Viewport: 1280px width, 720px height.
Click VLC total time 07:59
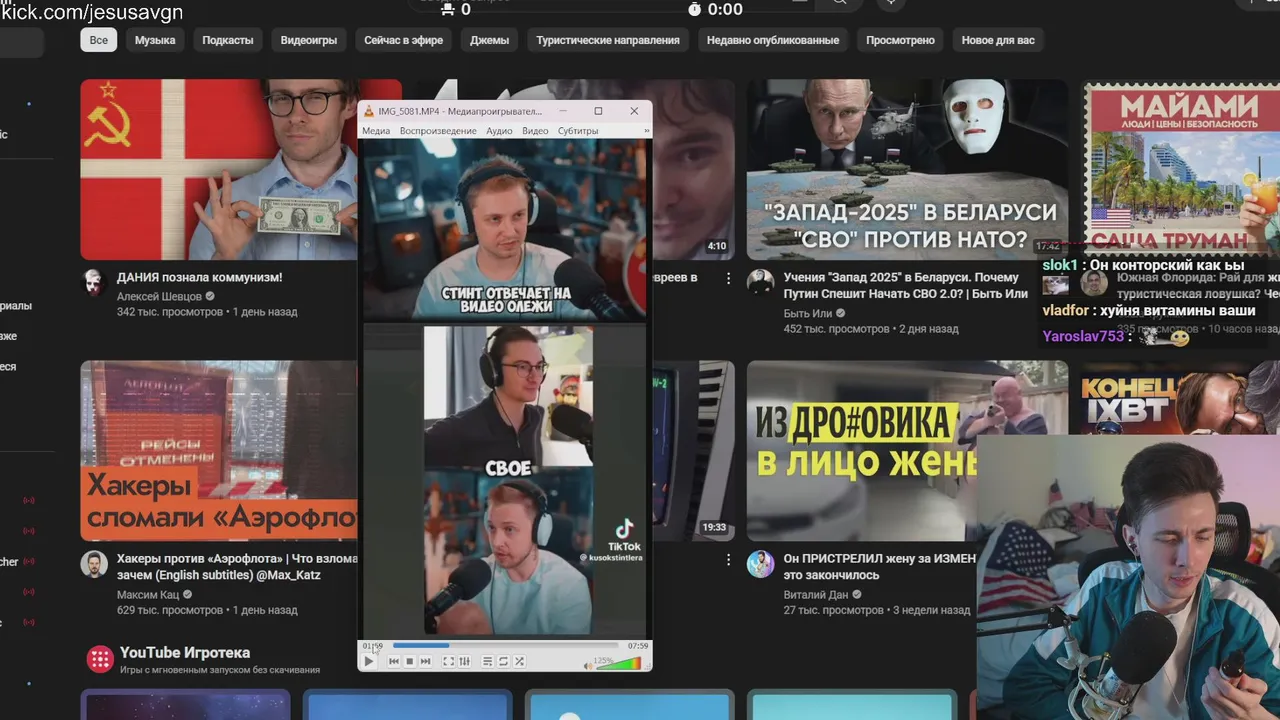pos(638,646)
